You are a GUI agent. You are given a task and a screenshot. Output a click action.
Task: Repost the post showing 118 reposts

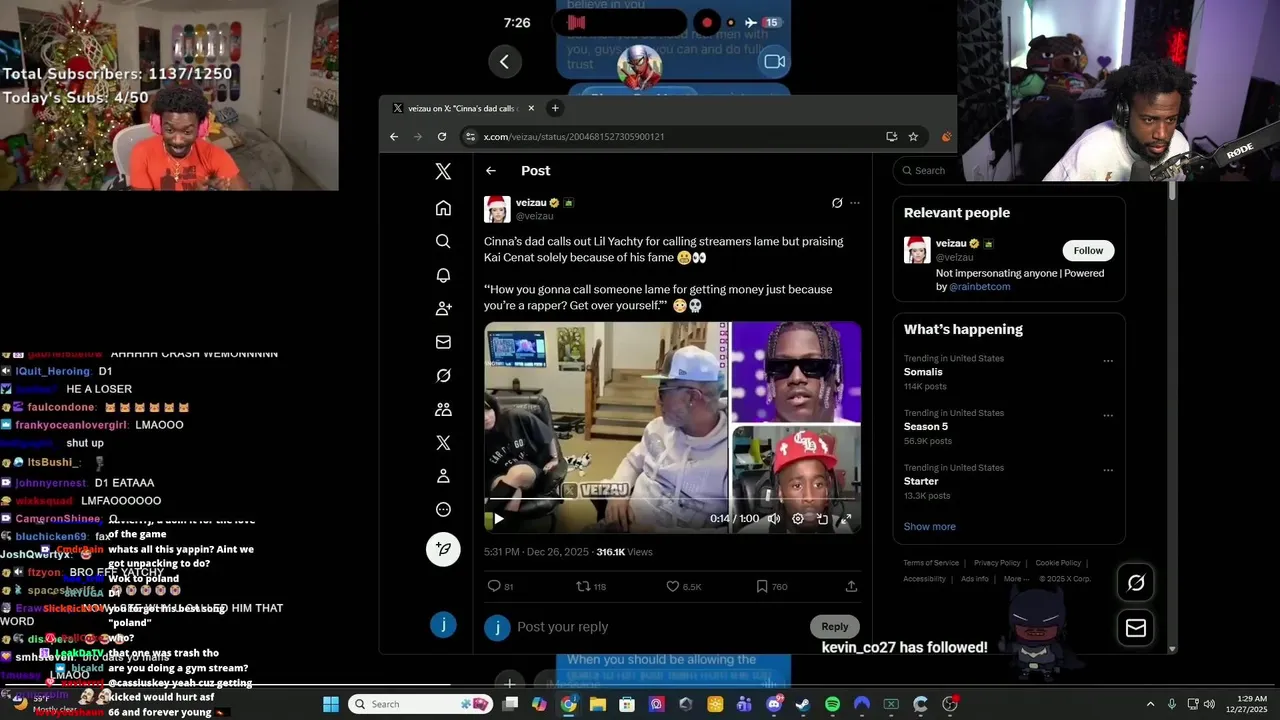[x=592, y=586]
